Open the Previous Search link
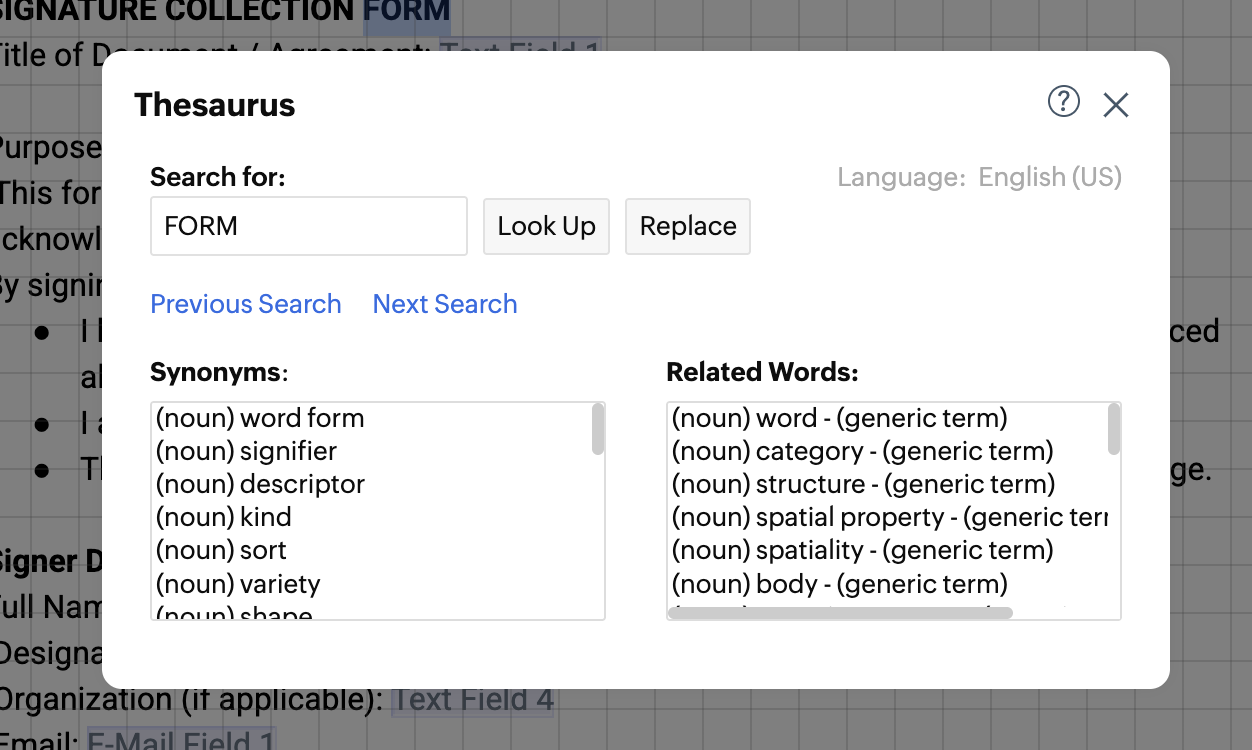Image resolution: width=1252 pixels, height=750 pixels. (246, 304)
